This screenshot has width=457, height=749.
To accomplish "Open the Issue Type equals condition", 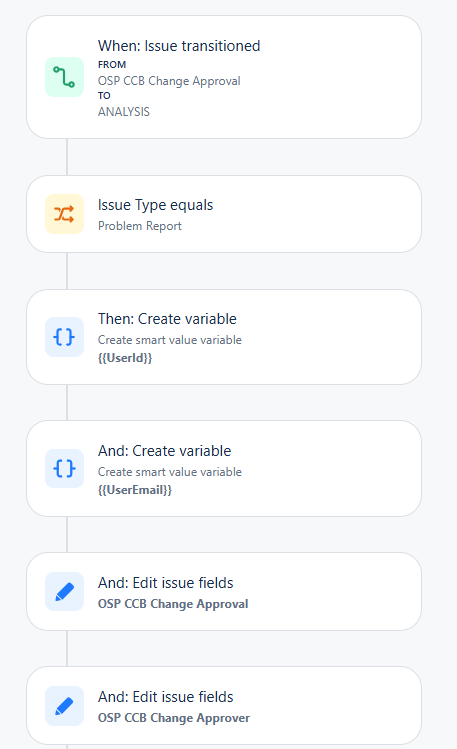I will point(155,205).
